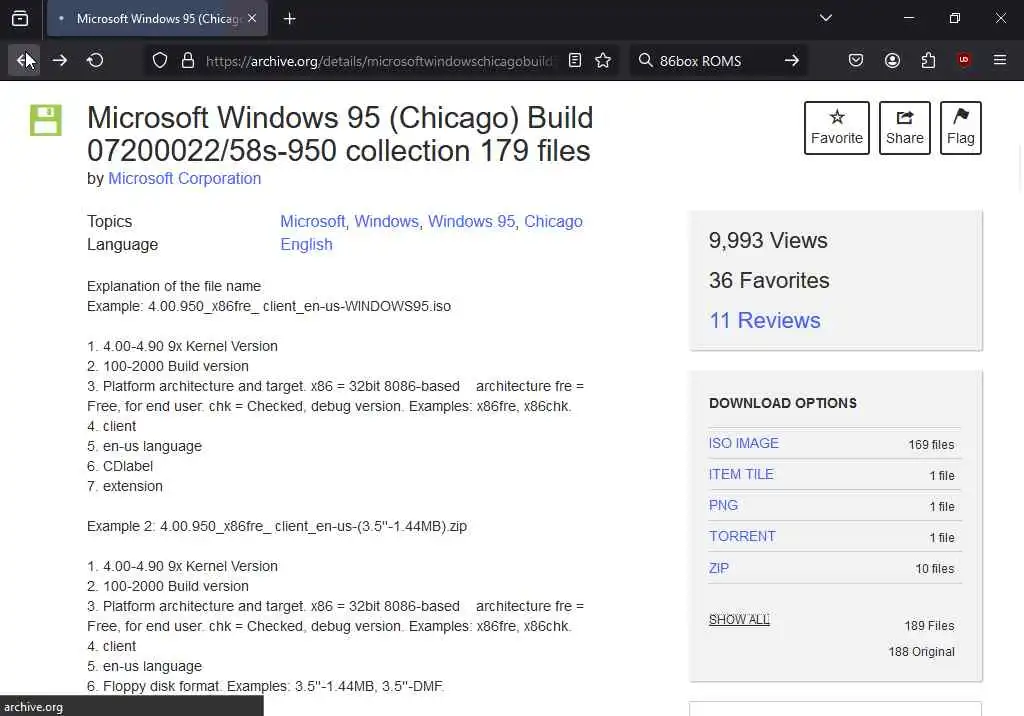Open the hamburger application menu
1024x716 pixels.
pyautogui.click(x=1000, y=60)
